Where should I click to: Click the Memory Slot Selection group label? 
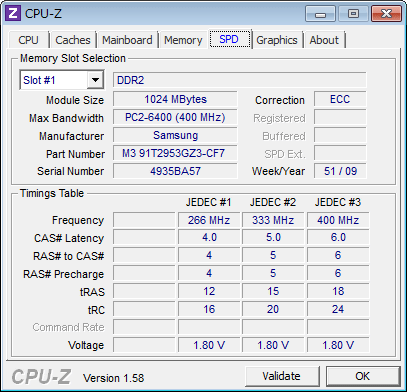tap(73, 58)
